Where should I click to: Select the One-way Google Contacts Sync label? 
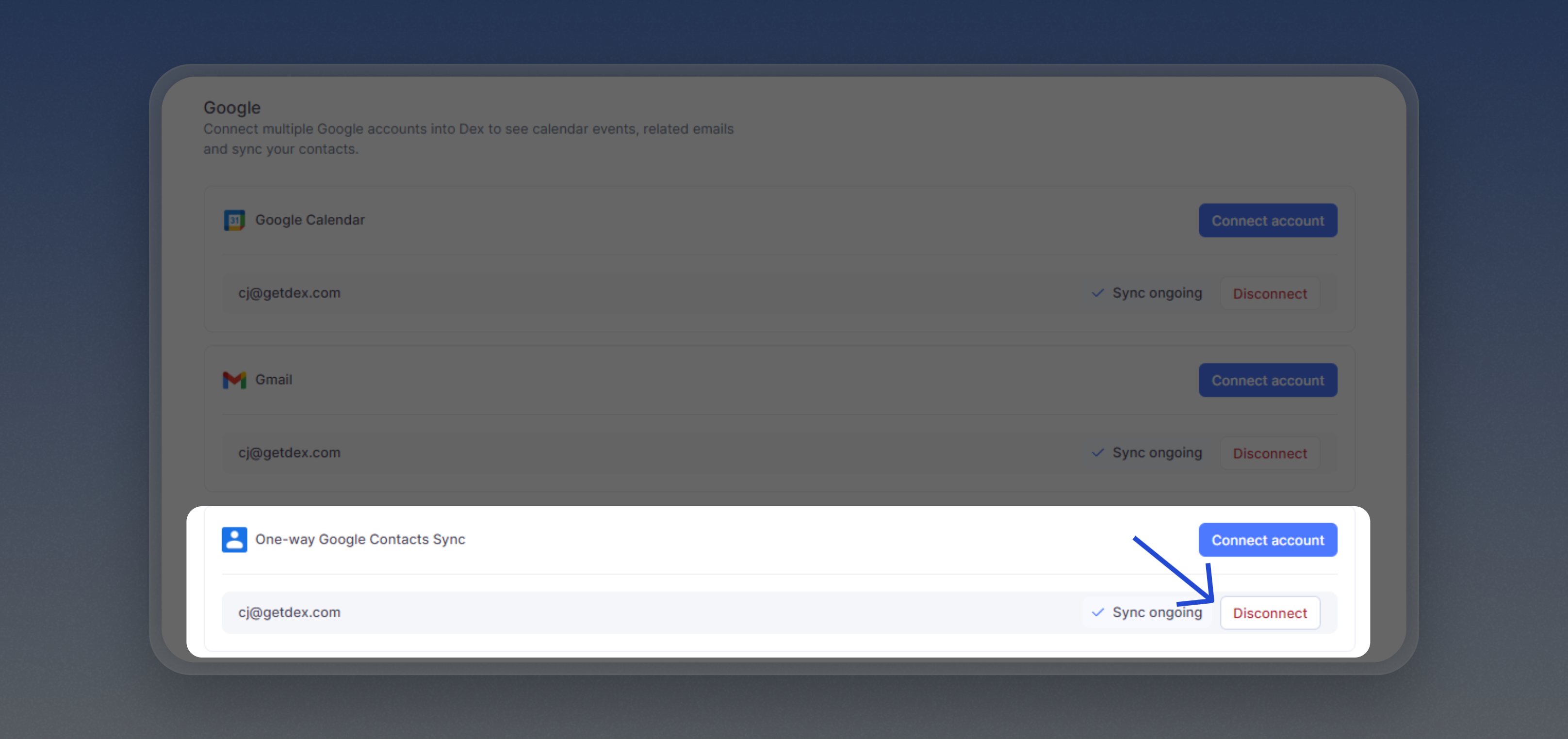point(360,540)
